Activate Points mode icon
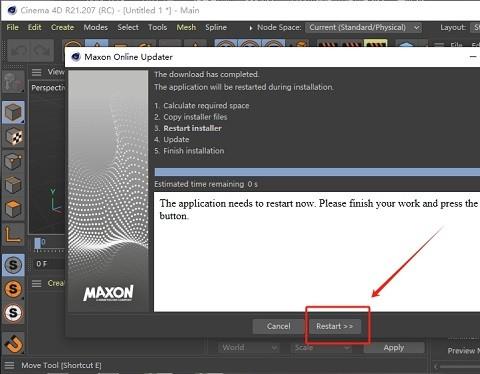 pyautogui.click(x=13, y=161)
